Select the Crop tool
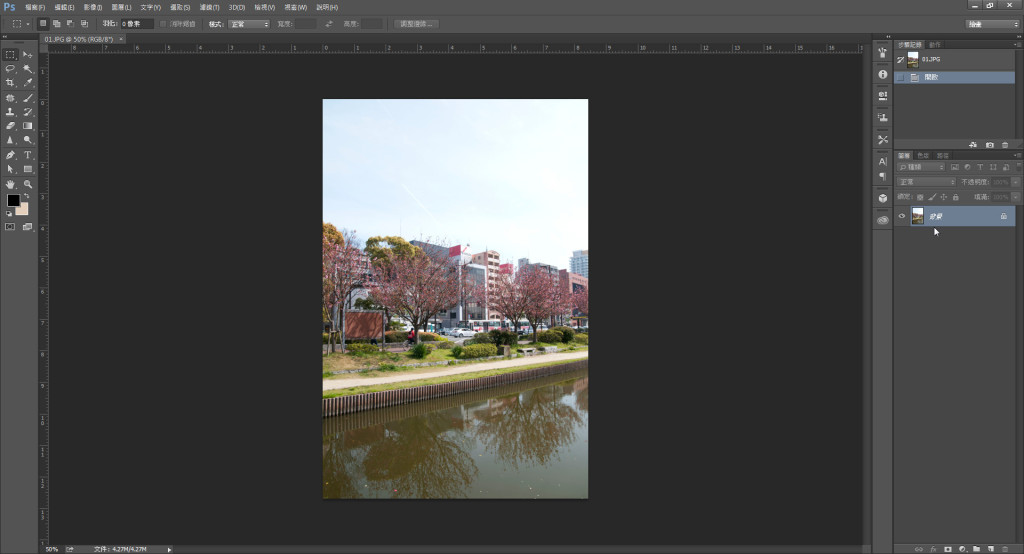The image size is (1024, 554). click(x=10, y=83)
